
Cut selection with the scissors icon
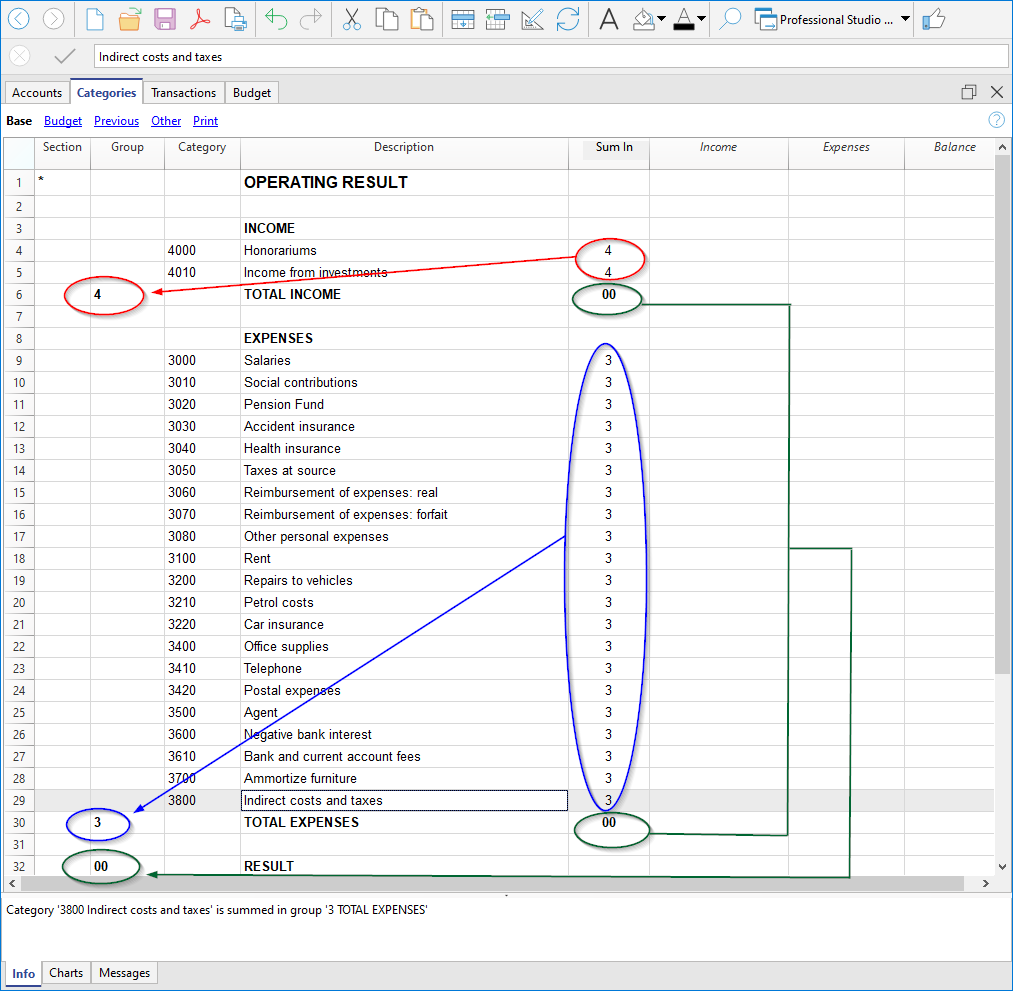(x=352, y=19)
